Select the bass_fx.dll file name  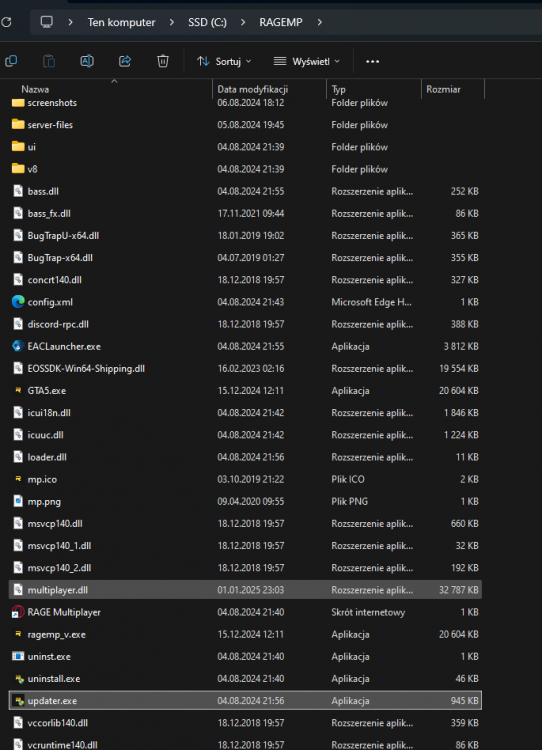tap(49, 213)
